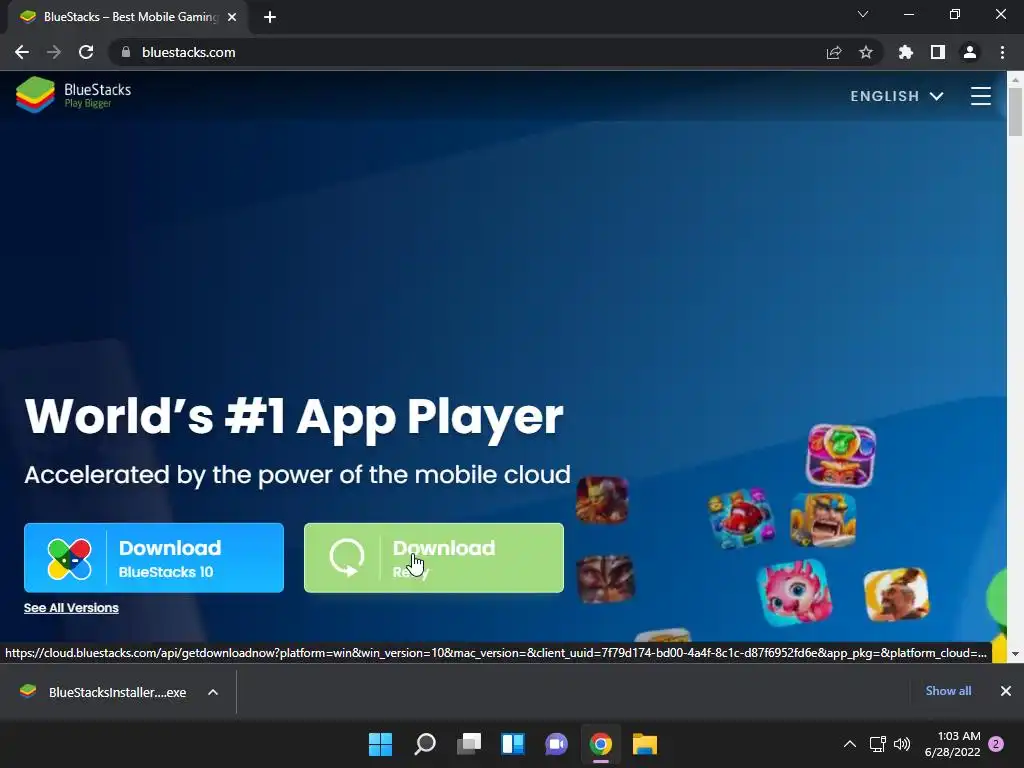
Task: Go back to the previous page
Action: tap(22, 52)
